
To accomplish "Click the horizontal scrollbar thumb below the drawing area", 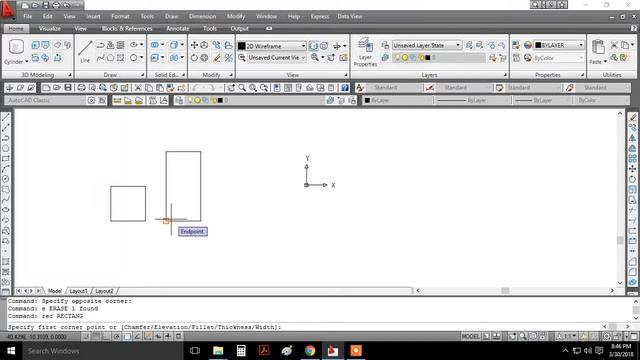I will pos(505,291).
